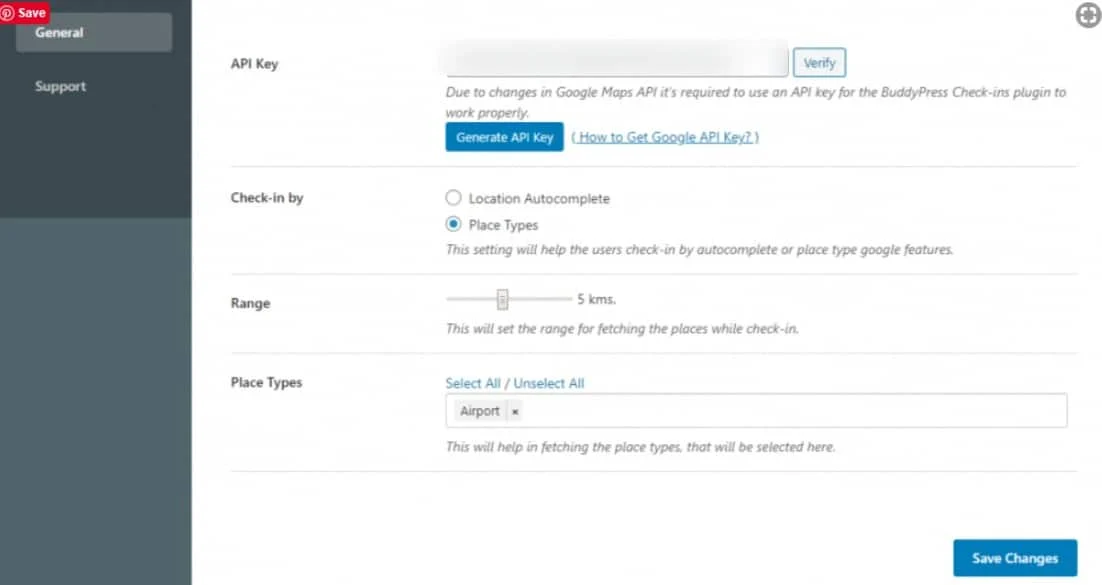Switch to the Support tab
Screen dimensions: 1102x585
coord(60,86)
